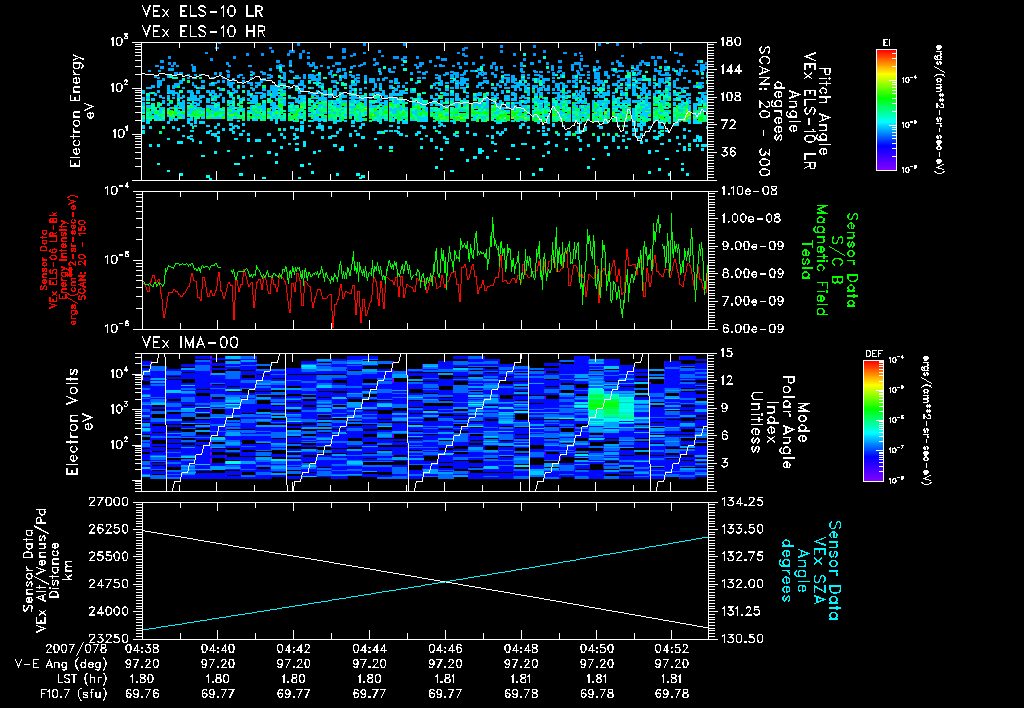
Task: Click the 04:46 time tick label
Action: point(445,649)
